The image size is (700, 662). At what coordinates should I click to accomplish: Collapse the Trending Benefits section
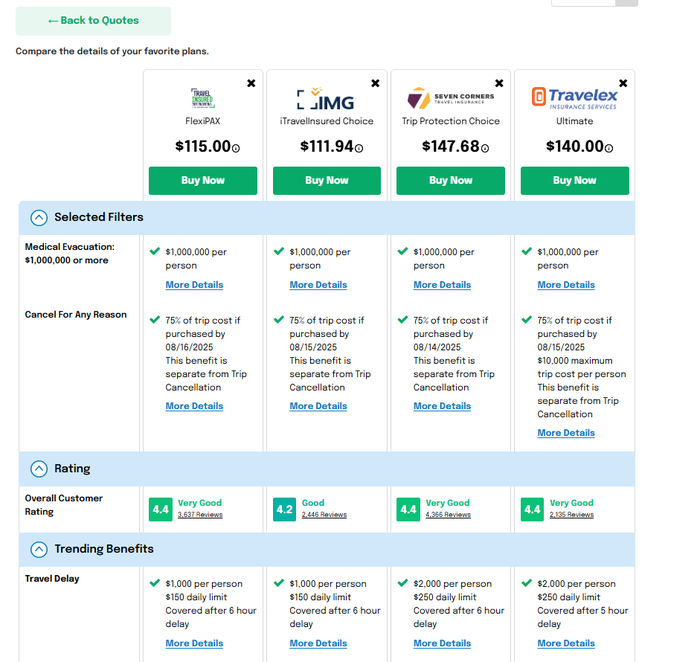[x=39, y=550]
